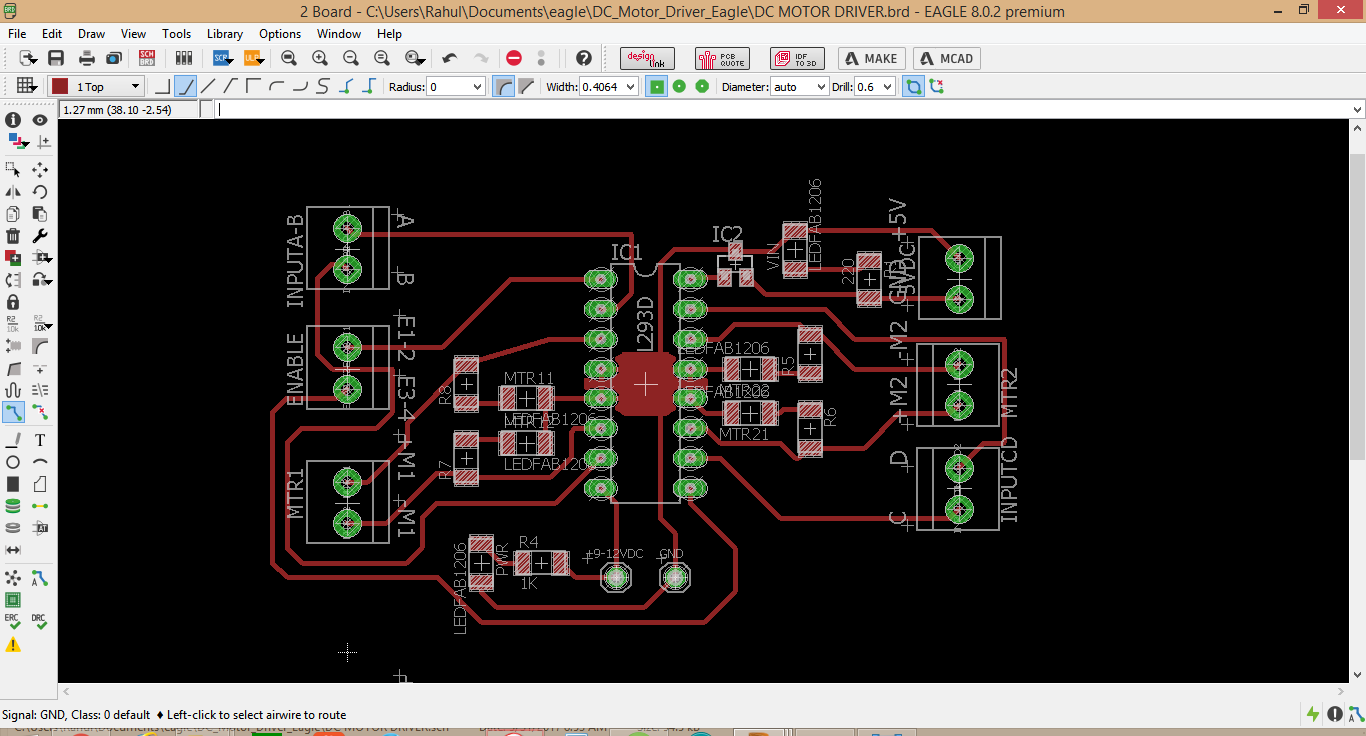Click the red Stop command icon
The width and height of the screenshot is (1366, 736).
[514, 58]
